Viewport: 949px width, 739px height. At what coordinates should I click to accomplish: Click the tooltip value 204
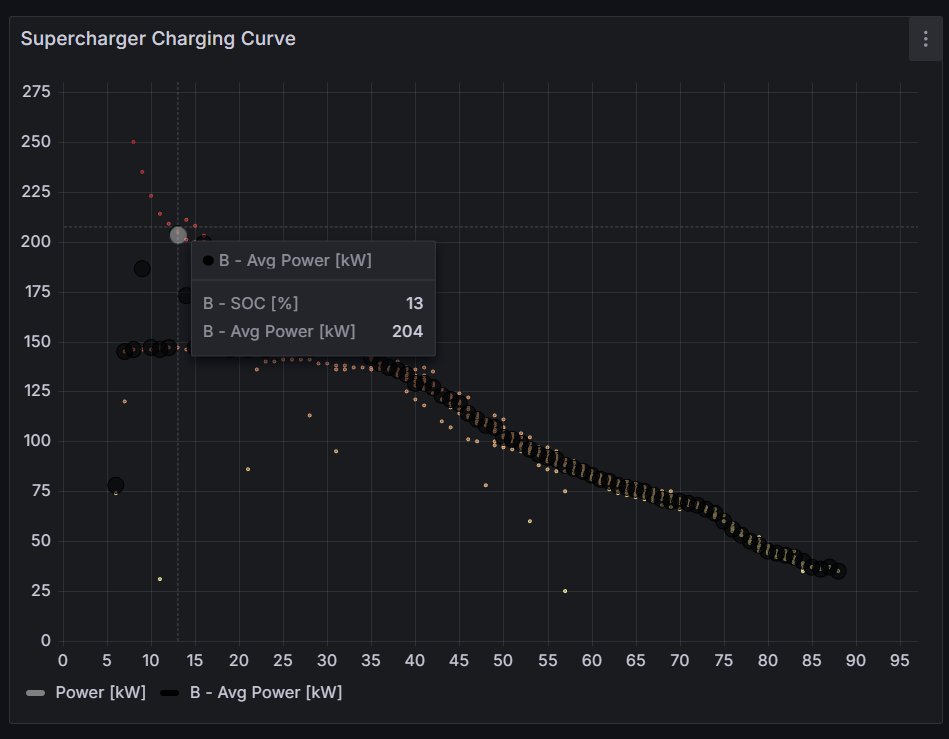[x=407, y=331]
